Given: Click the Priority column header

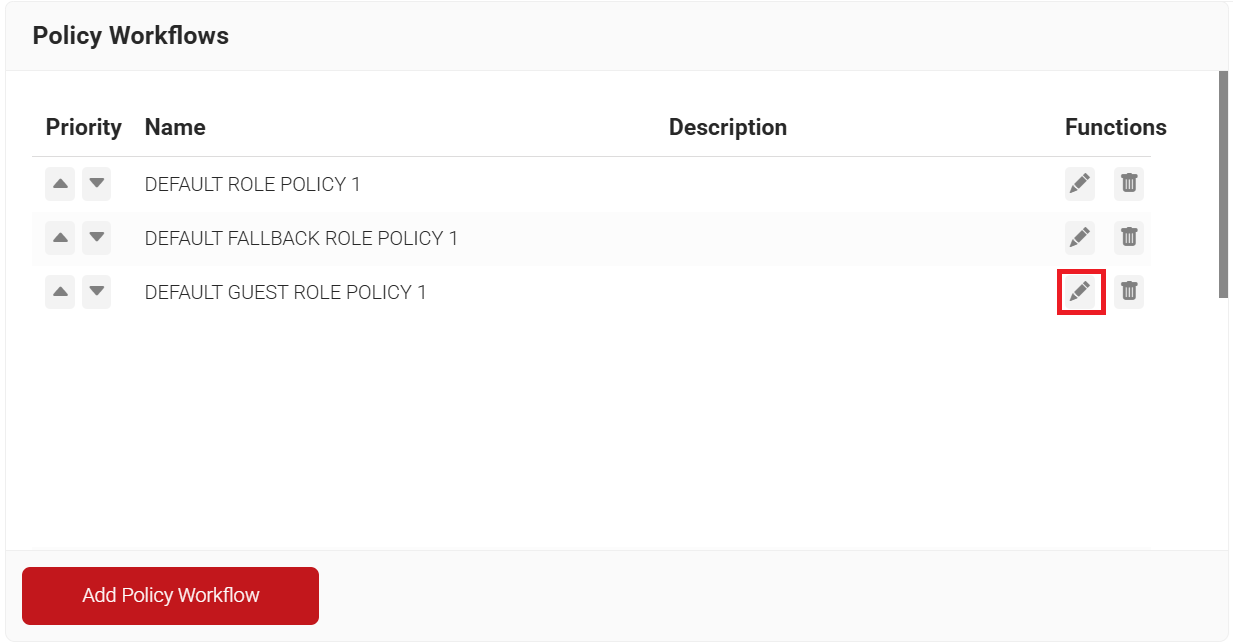Looking at the screenshot, I should coord(83,128).
